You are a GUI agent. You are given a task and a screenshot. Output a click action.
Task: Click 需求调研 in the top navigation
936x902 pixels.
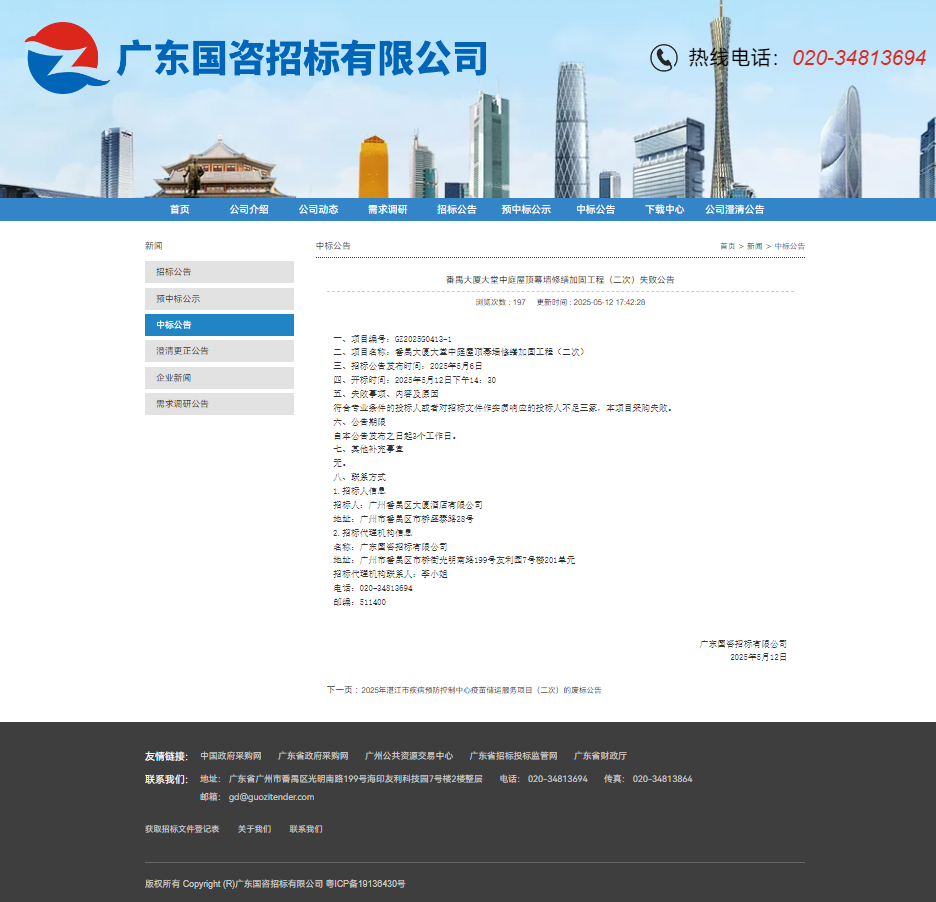(x=387, y=210)
